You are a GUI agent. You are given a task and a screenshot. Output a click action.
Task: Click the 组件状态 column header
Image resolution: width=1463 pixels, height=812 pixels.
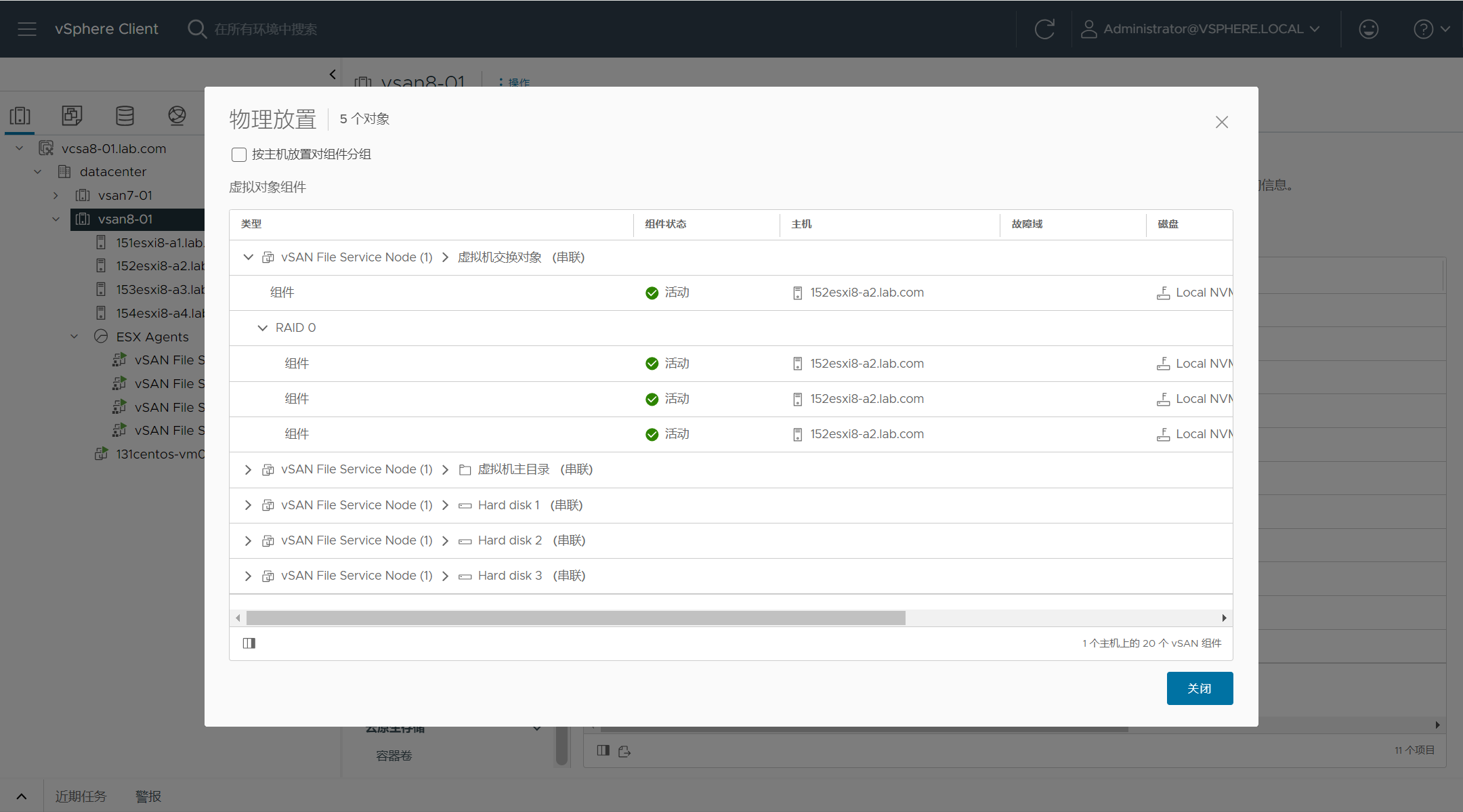click(665, 224)
